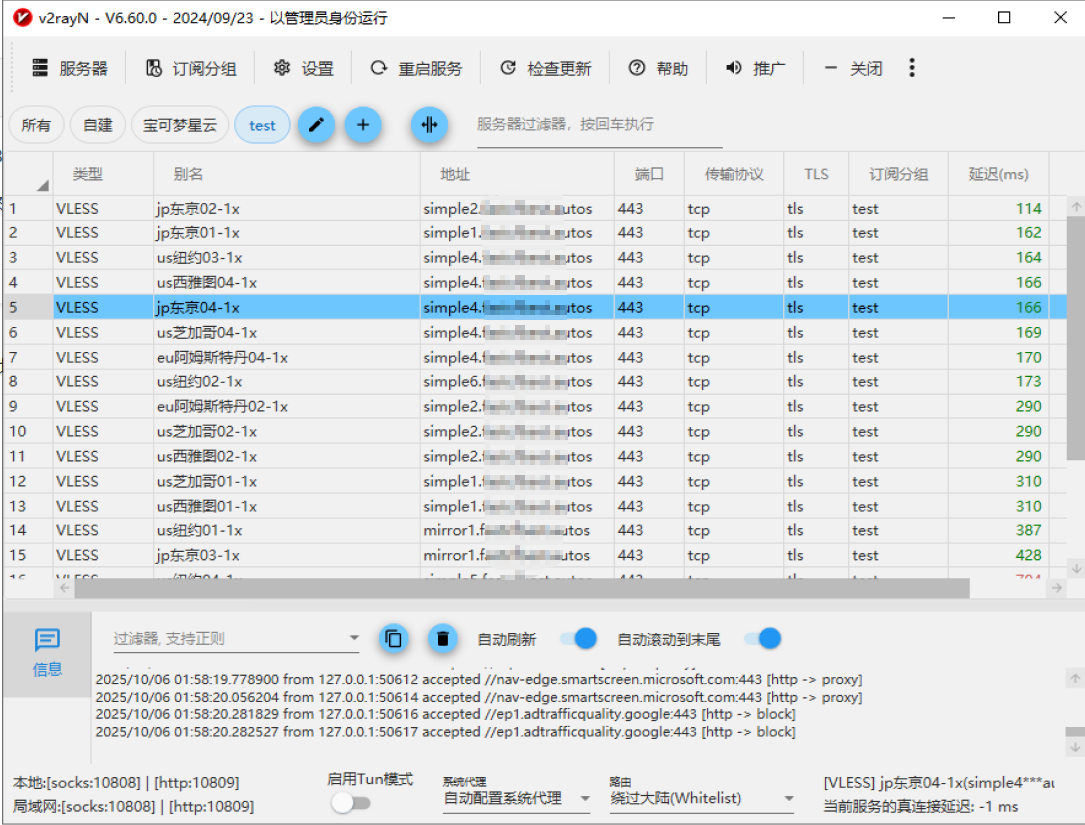Image resolution: width=1085 pixels, height=825 pixels.
Task: Disable the 自动刷新 switch
Action: coord(578,638)
